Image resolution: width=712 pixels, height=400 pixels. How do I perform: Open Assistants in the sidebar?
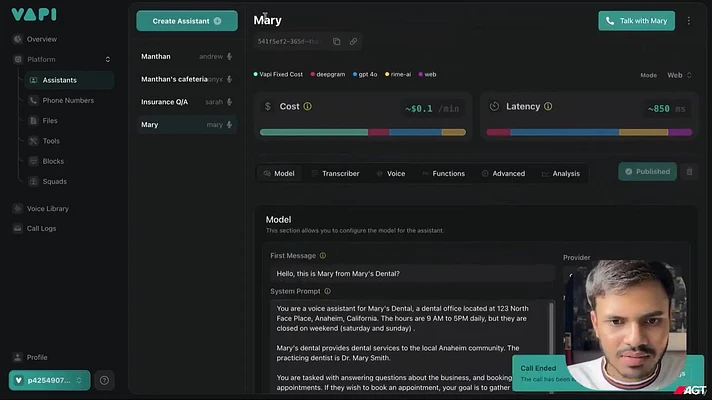pos(69,80)
